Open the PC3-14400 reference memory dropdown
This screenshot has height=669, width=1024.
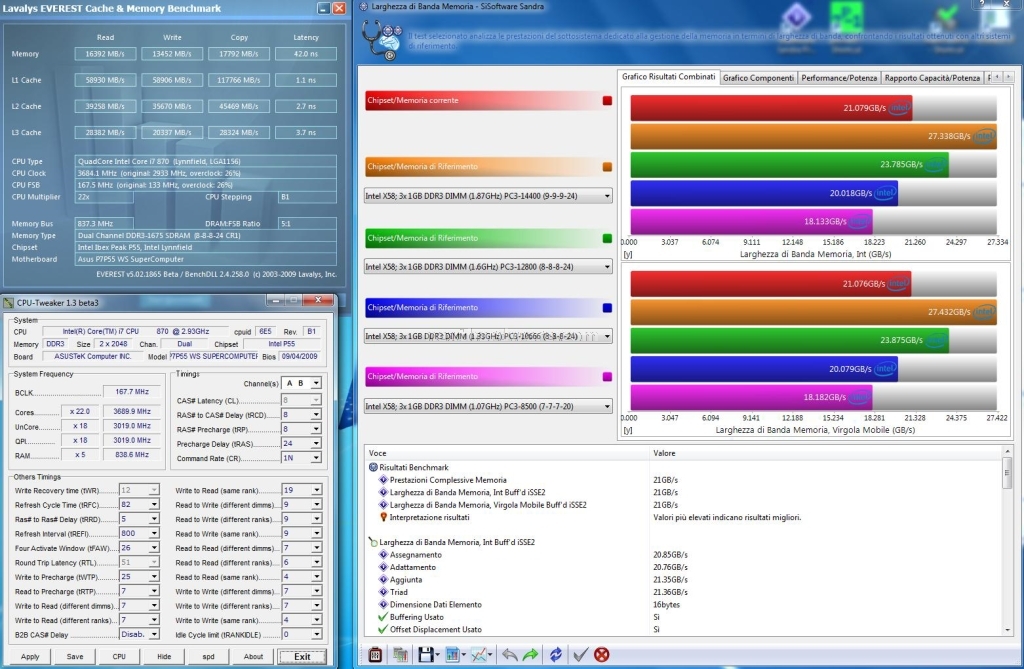pyautogui.click(x=488, y=195)
